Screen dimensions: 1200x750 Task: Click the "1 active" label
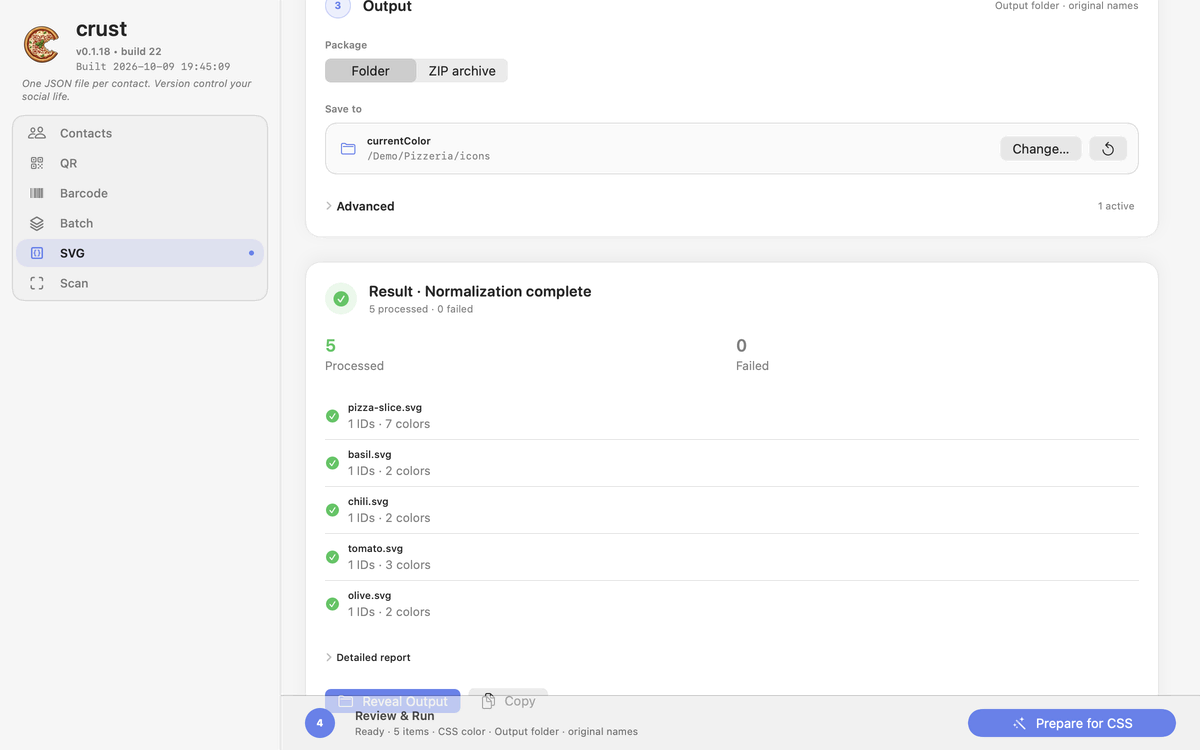[x=1116, y=206]
